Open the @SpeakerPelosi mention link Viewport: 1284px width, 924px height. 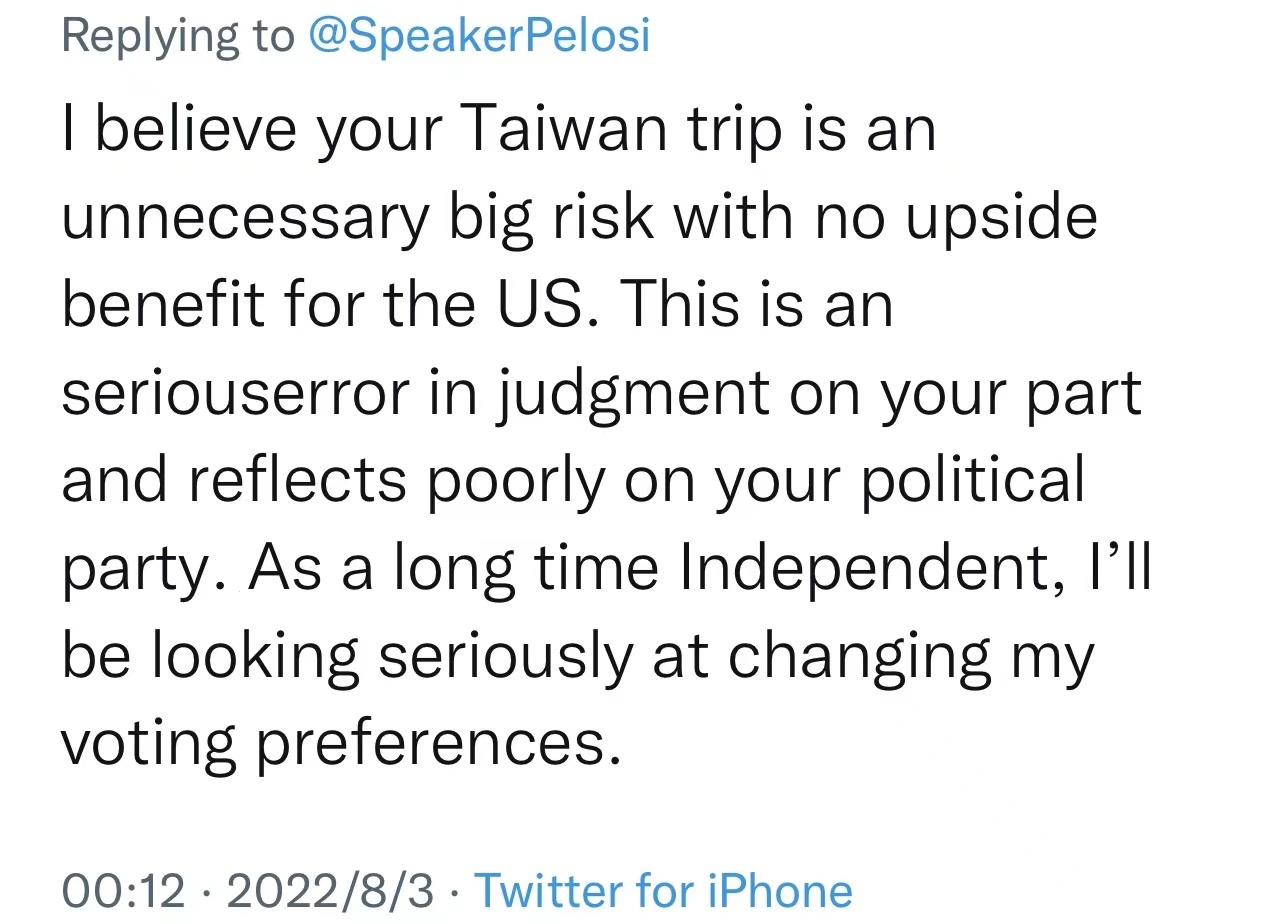pos(479,36)
